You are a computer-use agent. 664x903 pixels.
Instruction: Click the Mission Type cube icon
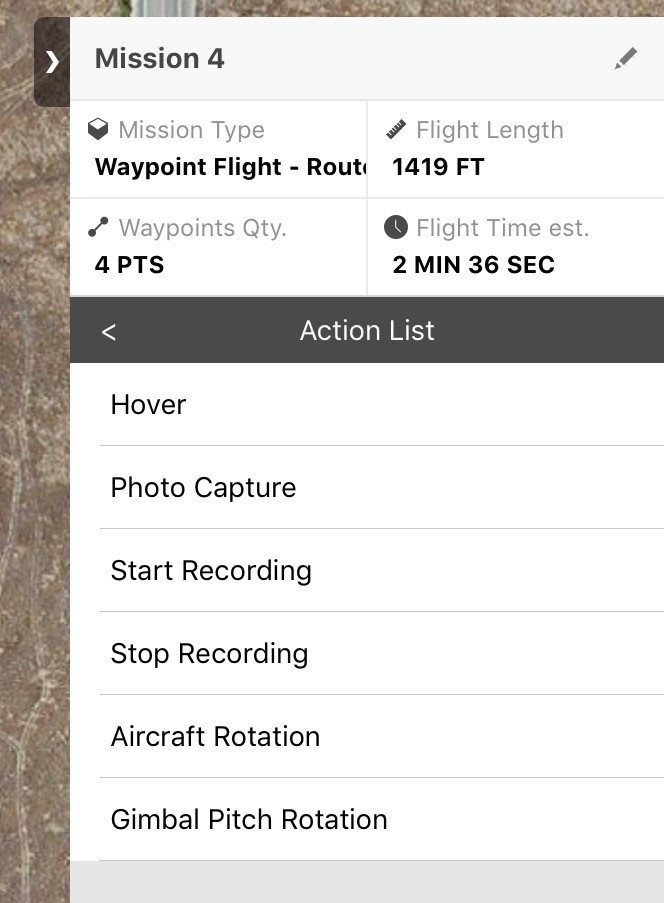point(98,130)
